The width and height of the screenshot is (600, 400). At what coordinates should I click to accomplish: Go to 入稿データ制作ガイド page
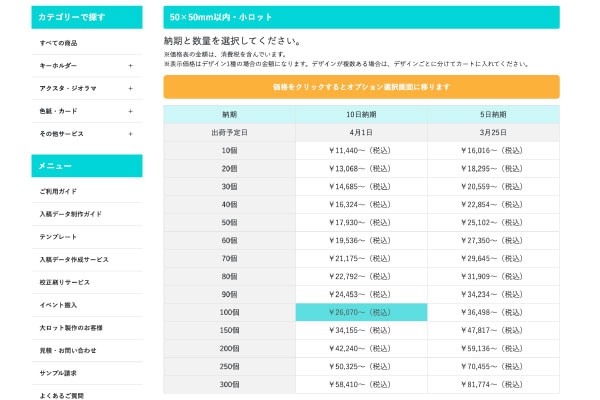coord(70,214)
